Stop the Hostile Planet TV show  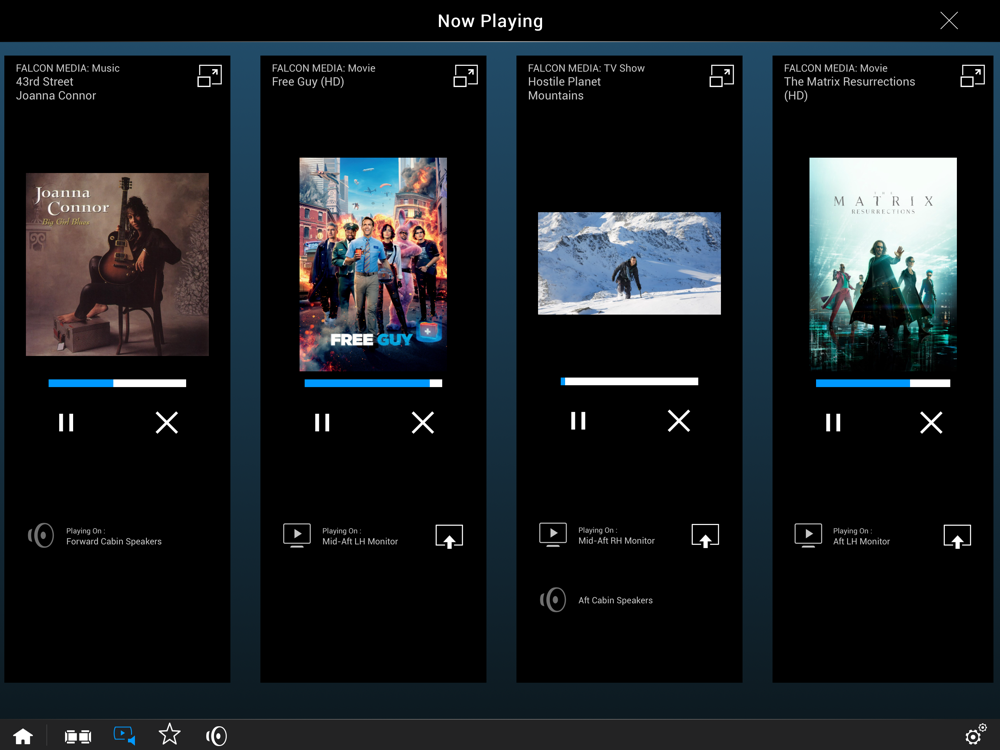coord(679,420)
